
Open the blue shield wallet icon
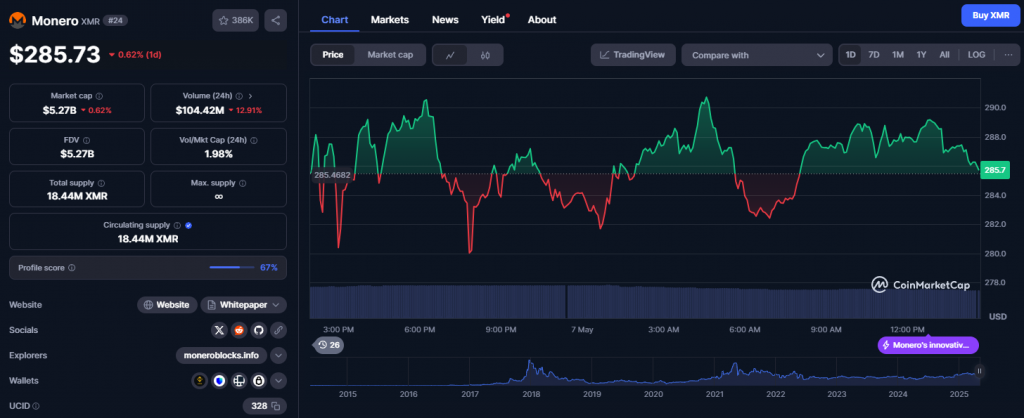[219, 381]
